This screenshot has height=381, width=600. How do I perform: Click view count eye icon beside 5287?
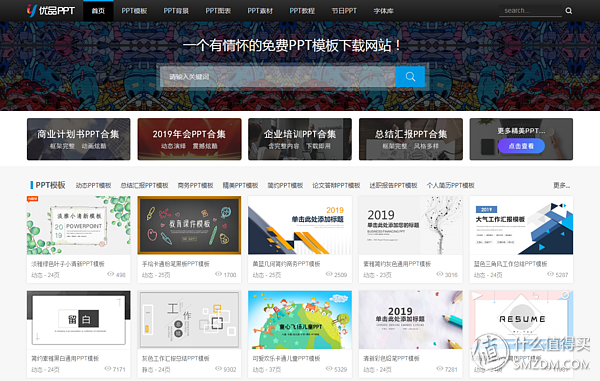551,274
